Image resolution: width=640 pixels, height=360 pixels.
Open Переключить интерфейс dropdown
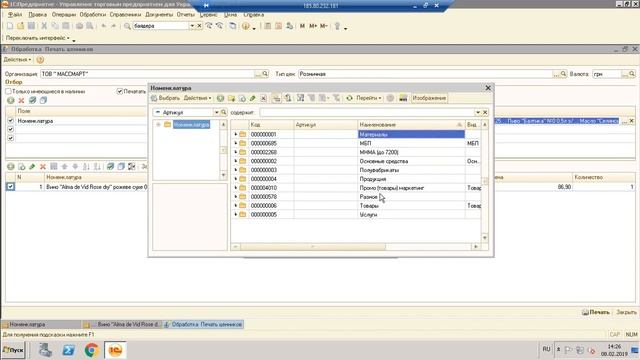(38, 38)
